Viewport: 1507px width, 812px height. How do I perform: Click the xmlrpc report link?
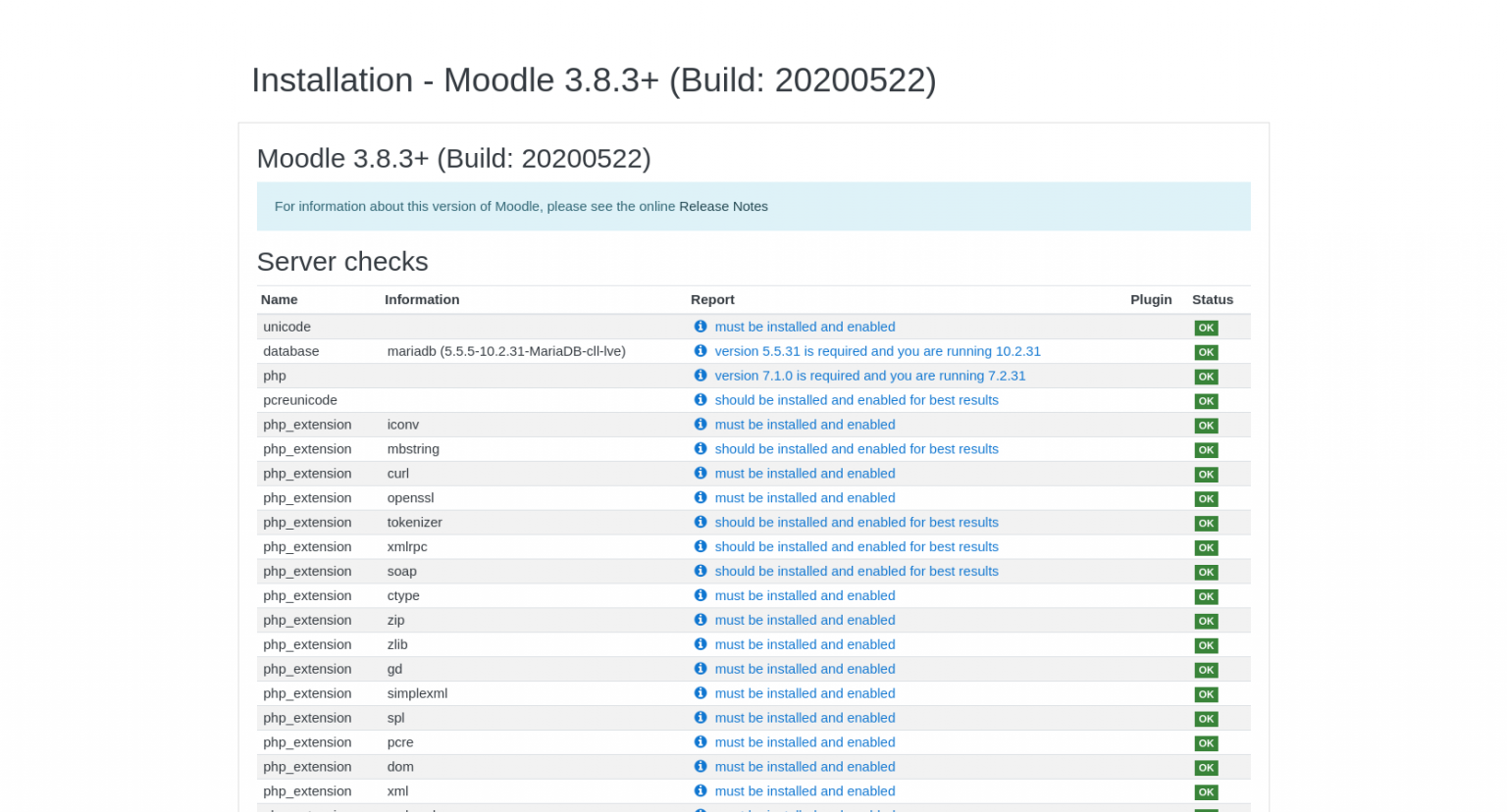click(857, 547)
